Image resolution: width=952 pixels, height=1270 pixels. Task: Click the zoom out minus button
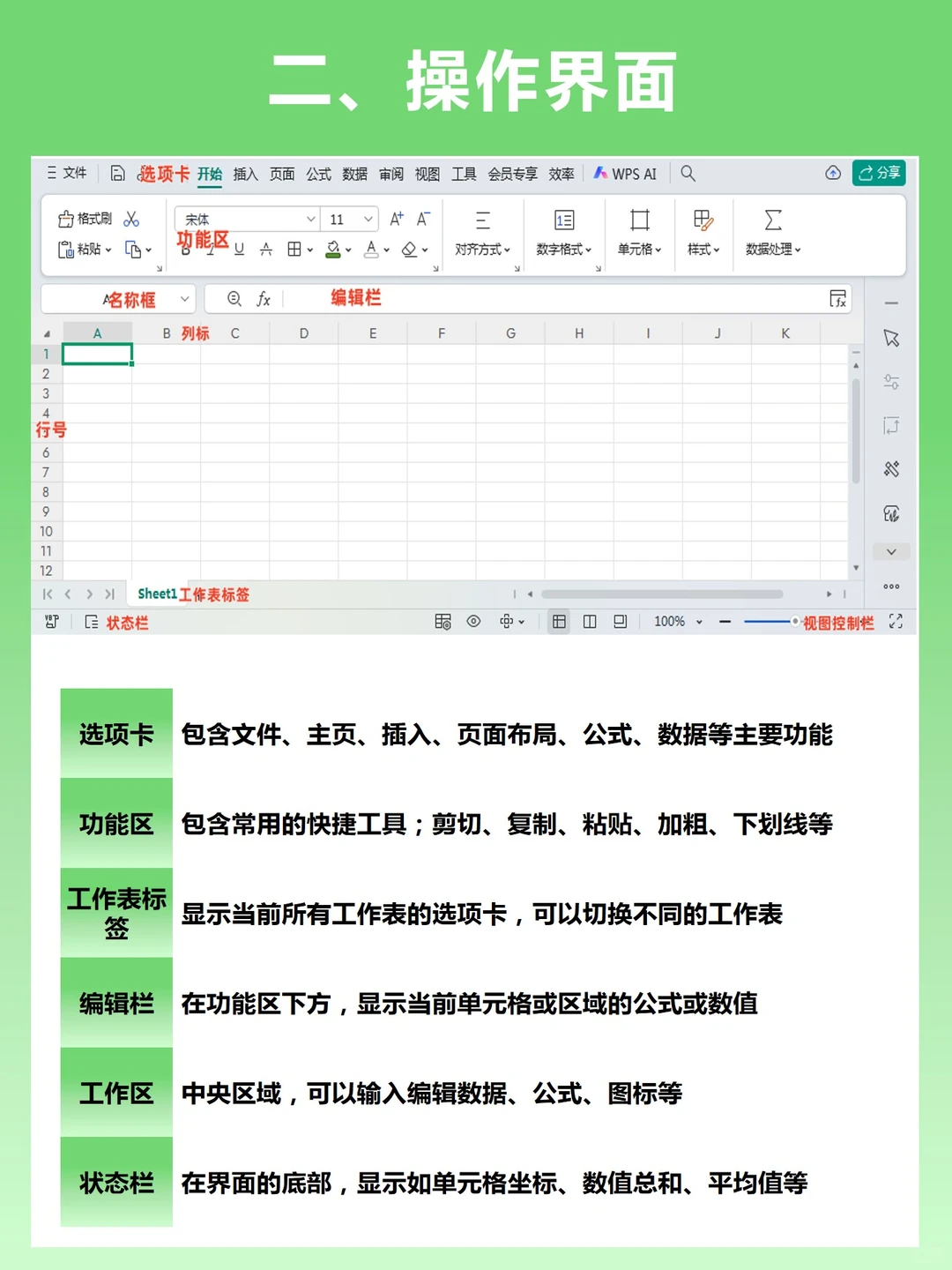[x=725, y=622]
